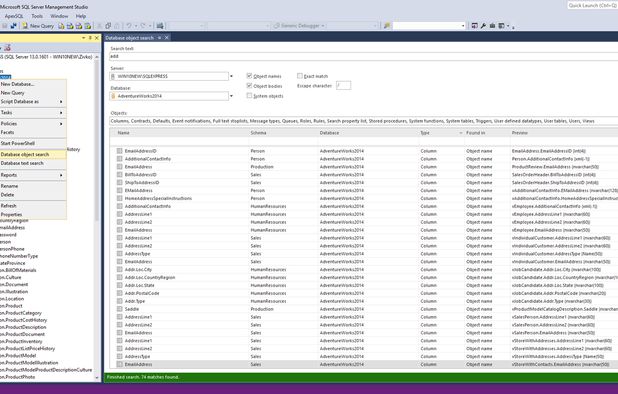Choose Rename from context menu
Image resolution: width=618 pixels, height=394 pixels.
33,186
